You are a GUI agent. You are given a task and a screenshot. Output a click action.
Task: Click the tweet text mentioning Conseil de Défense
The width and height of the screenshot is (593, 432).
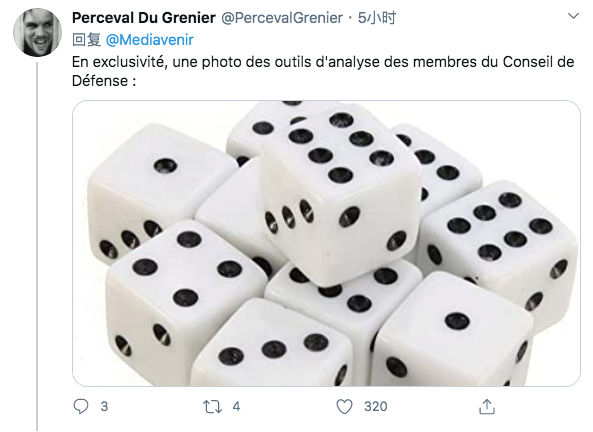click(323, 71)
